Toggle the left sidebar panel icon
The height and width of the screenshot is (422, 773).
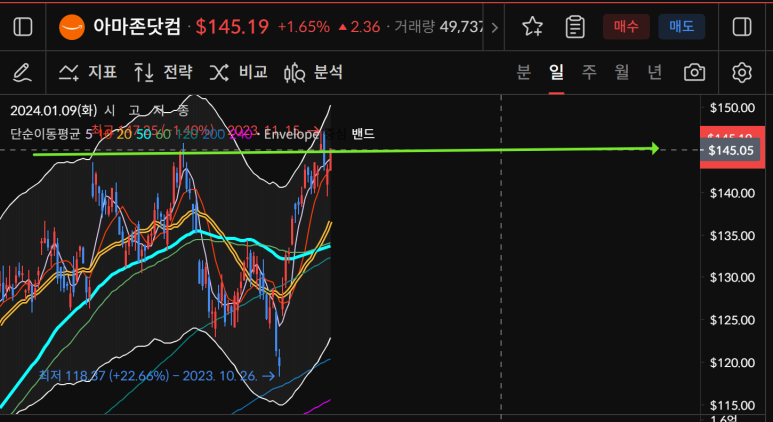(23, 27)
